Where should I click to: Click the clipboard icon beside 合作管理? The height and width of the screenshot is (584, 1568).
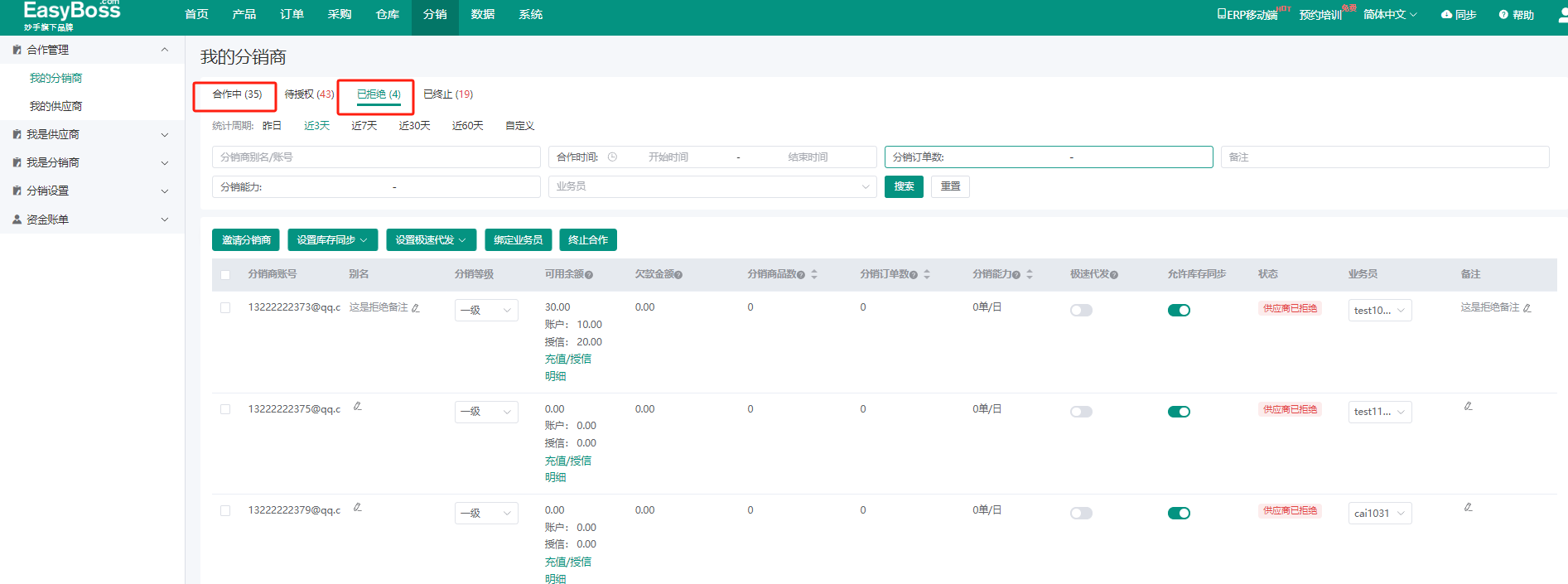[17, 50]
